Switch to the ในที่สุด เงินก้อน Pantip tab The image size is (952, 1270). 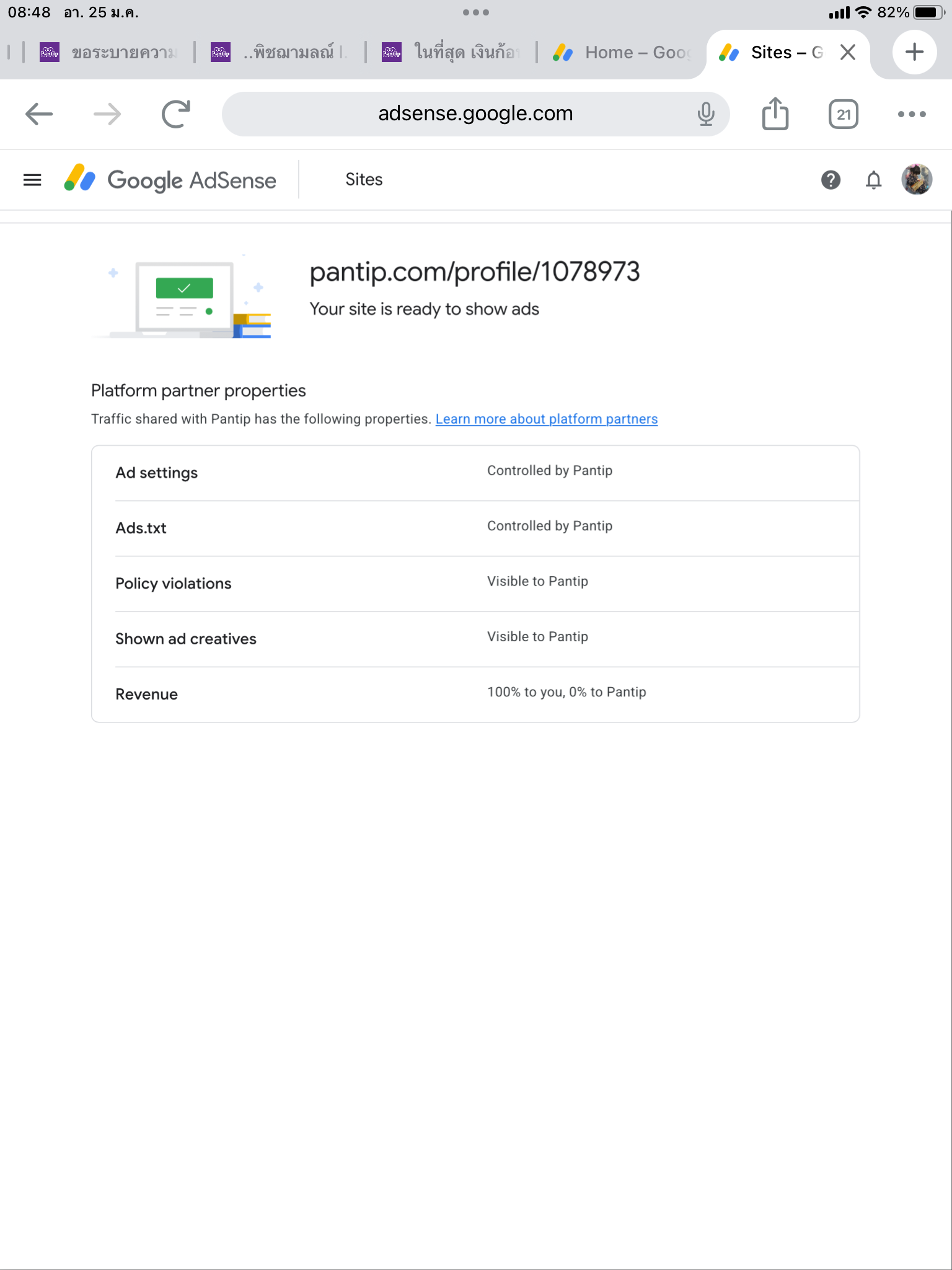click(451, 53)
